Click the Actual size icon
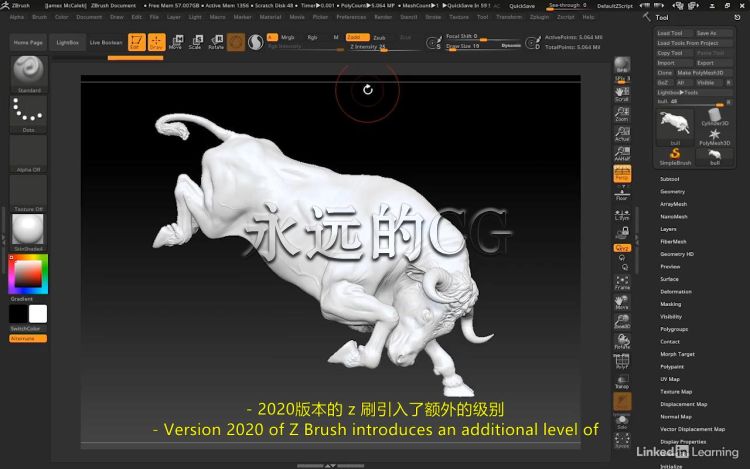Viewport: 750px width, 469px height. [x=622, y=134]
